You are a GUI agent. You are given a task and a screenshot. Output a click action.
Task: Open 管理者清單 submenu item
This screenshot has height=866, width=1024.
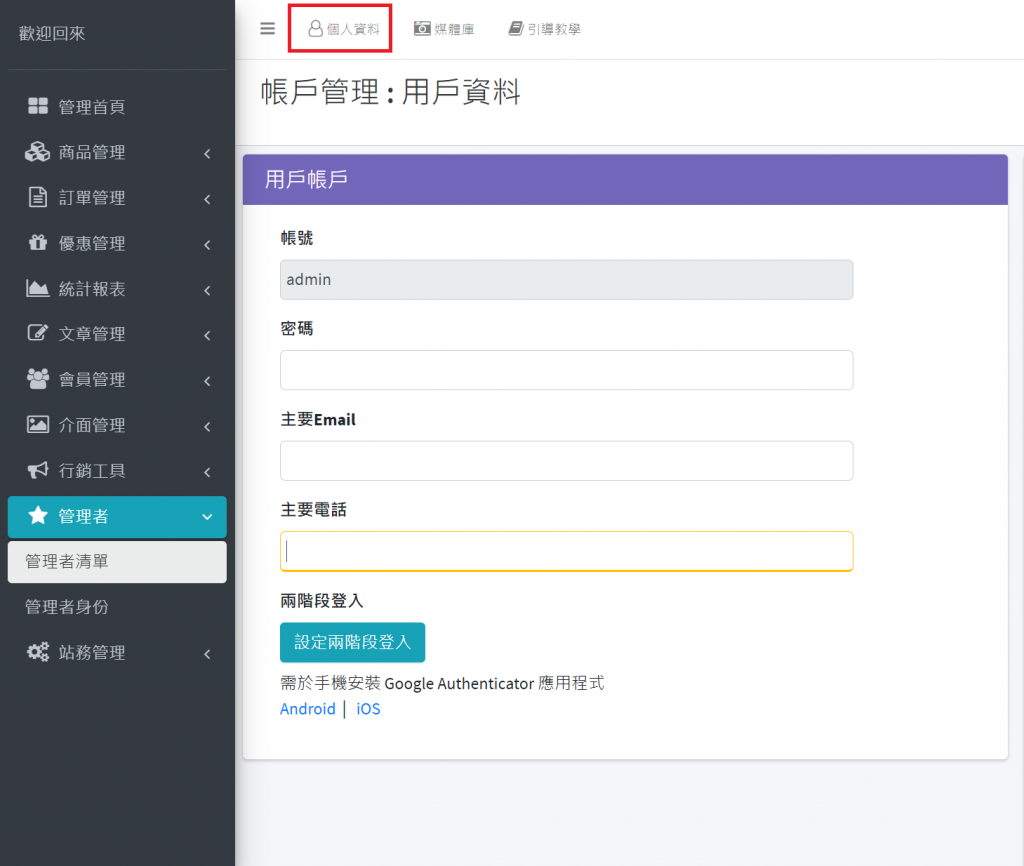tap(117, 562)
